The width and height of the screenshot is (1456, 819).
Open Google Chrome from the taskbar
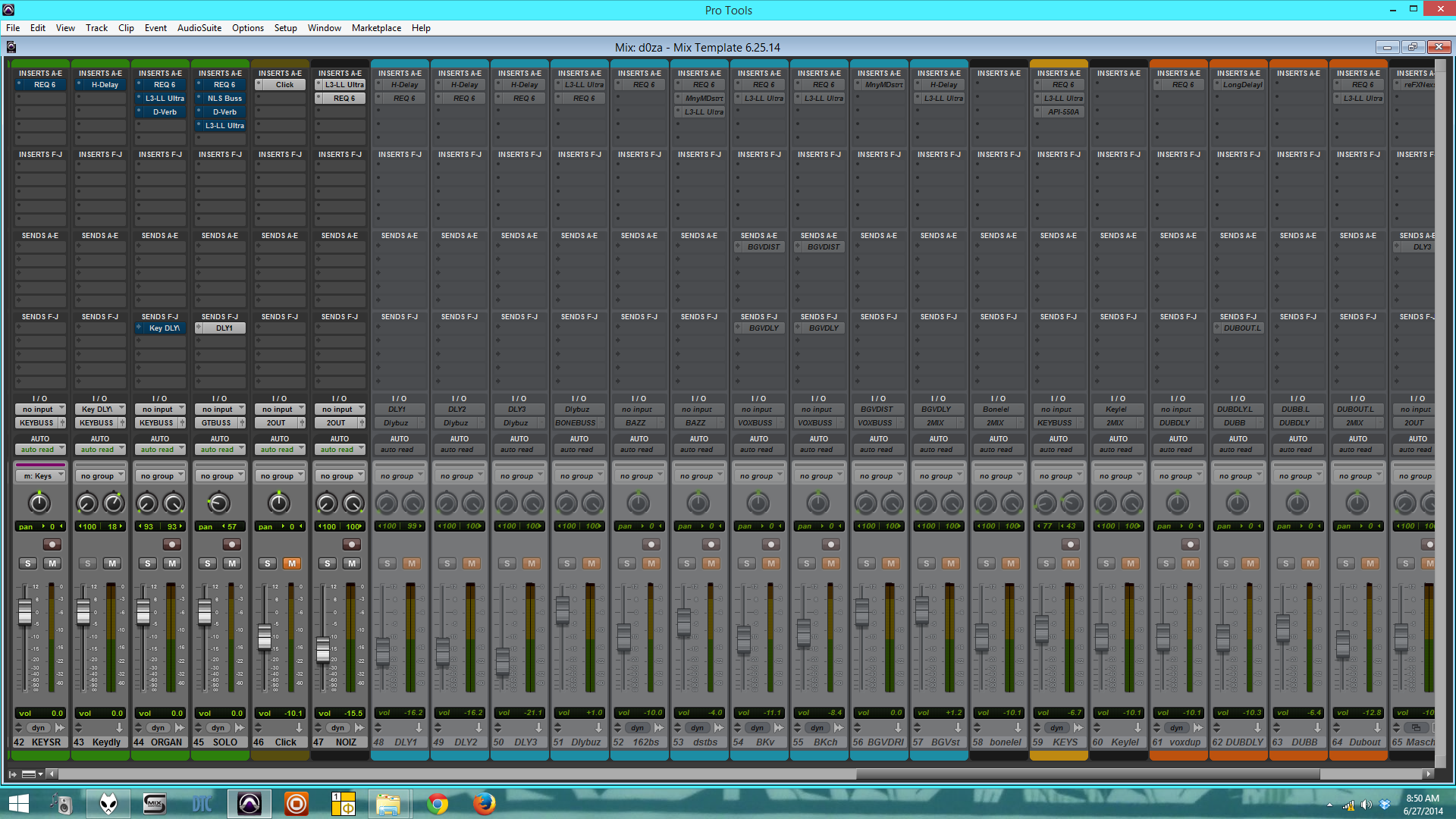coord(438,803)
